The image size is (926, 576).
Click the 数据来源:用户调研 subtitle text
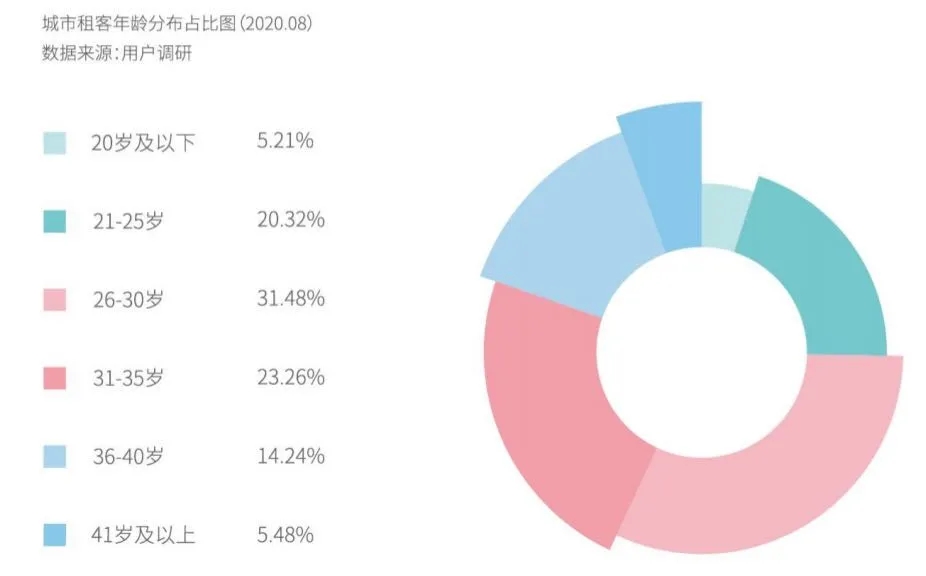[x=117, y=53]
